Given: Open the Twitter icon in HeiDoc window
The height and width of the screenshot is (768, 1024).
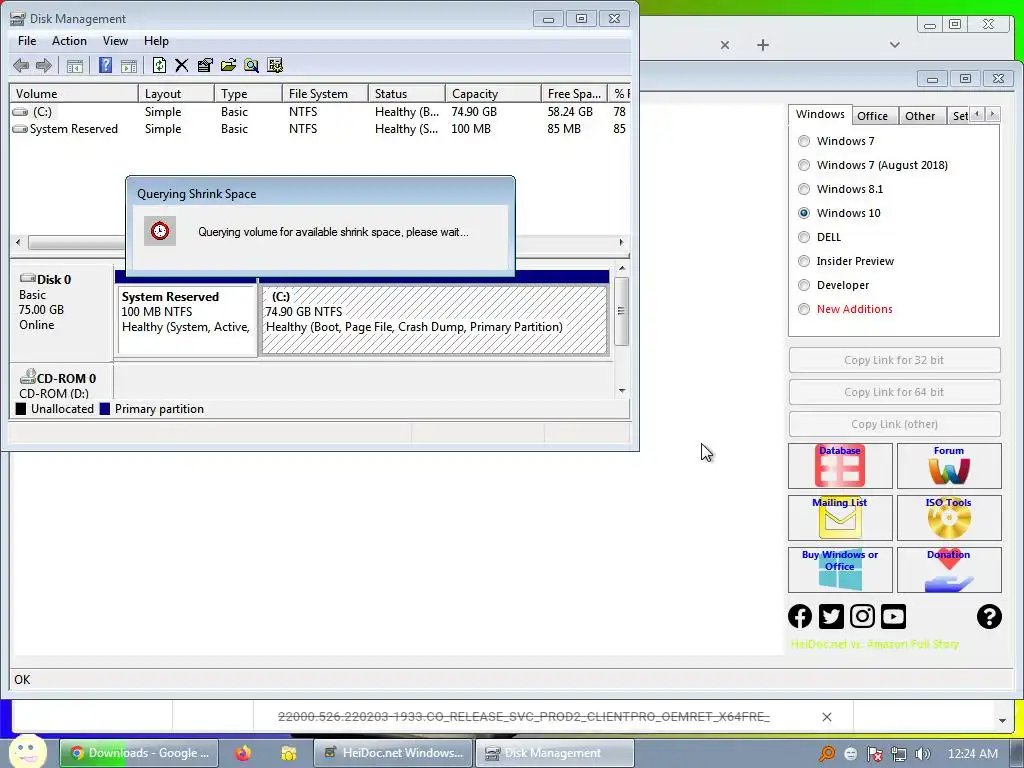Looking at the screenshot, I should tap(831, 616).
